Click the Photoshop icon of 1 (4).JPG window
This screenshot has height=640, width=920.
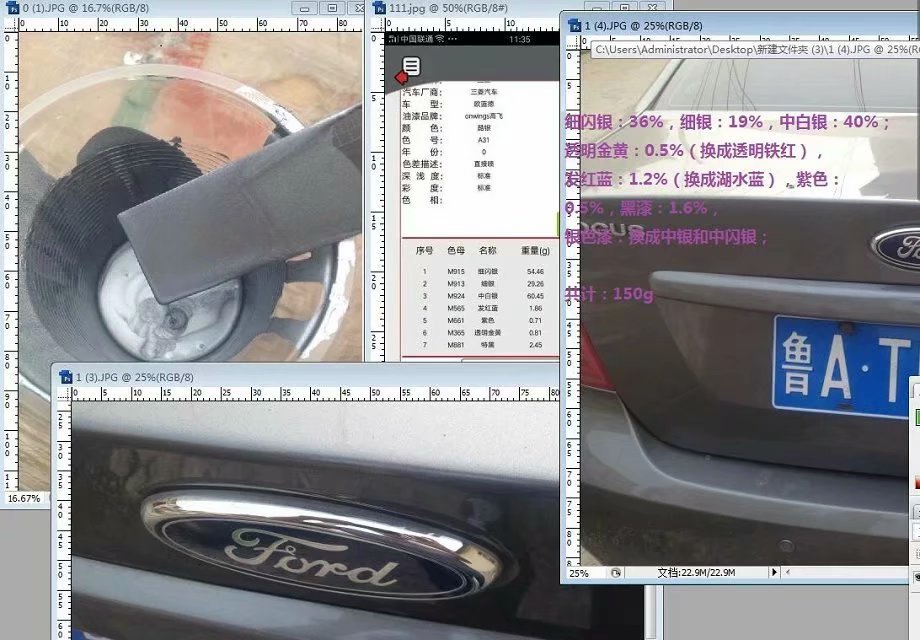(574, 25)
